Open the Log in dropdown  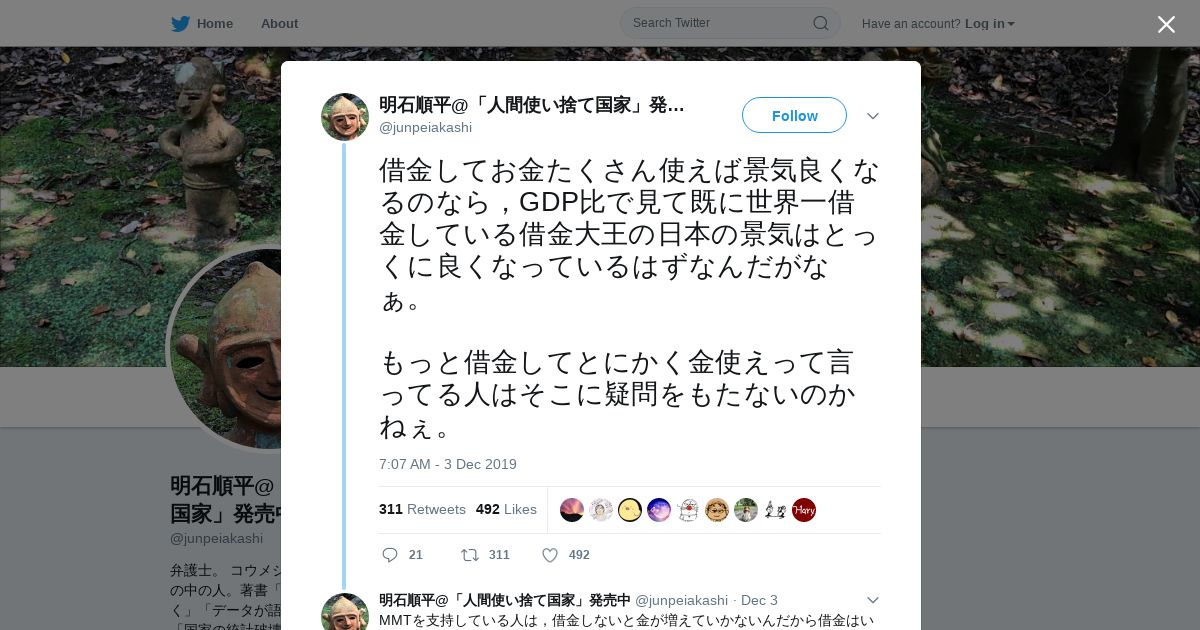coord(989,24)
